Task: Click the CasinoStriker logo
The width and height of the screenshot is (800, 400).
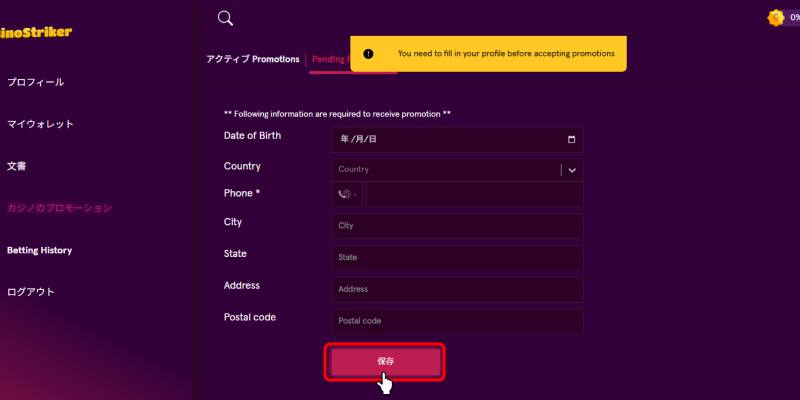Action: 36,32
